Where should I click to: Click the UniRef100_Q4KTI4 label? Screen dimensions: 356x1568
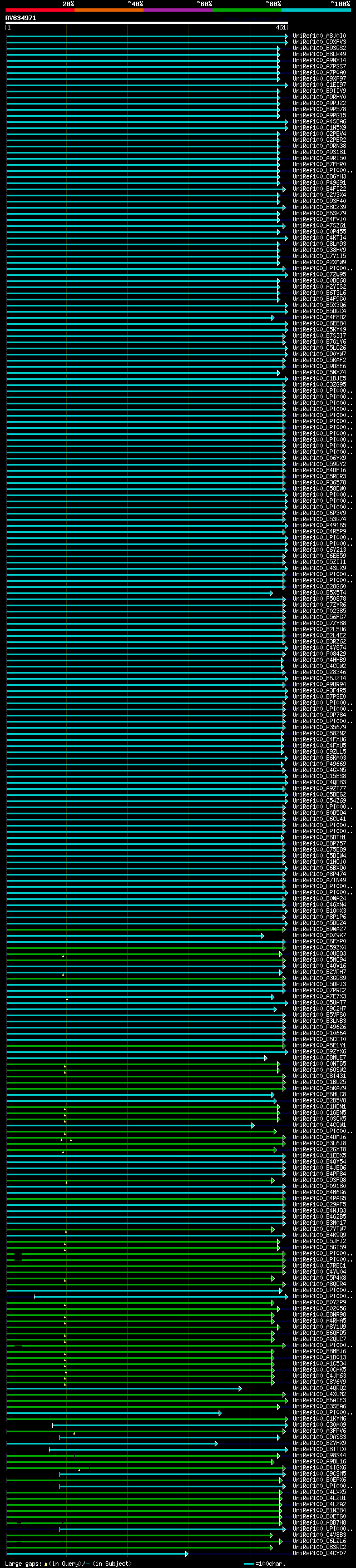click(319, 238)
